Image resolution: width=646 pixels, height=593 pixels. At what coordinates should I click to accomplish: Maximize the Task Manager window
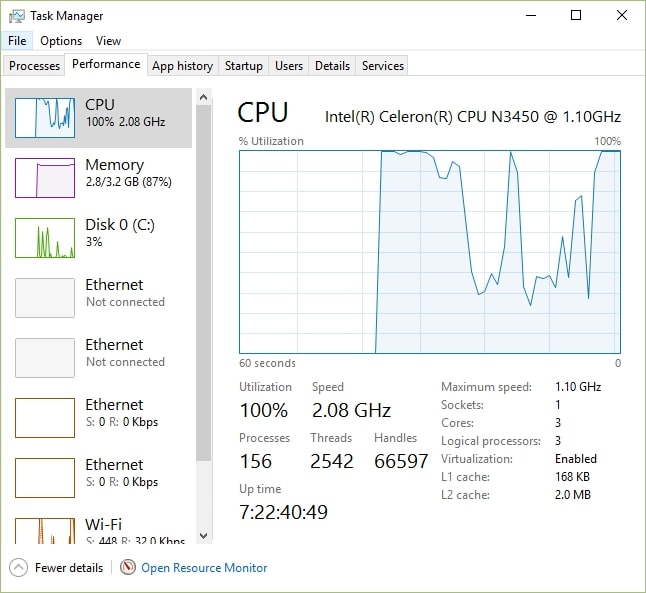576,16
